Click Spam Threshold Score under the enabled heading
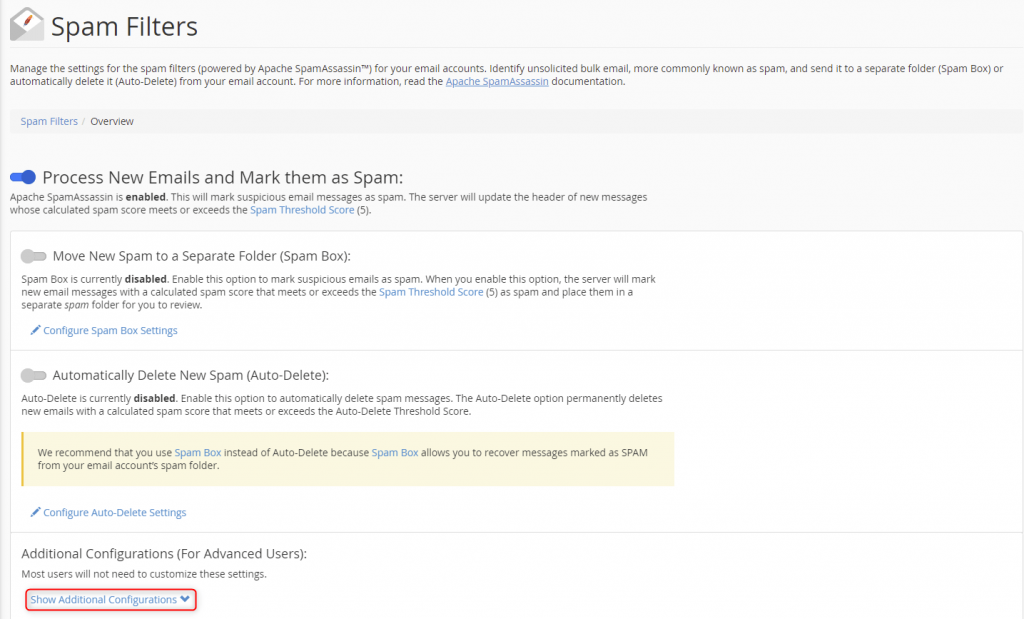This screenshot has width=1024, height=619. [301, 210]
